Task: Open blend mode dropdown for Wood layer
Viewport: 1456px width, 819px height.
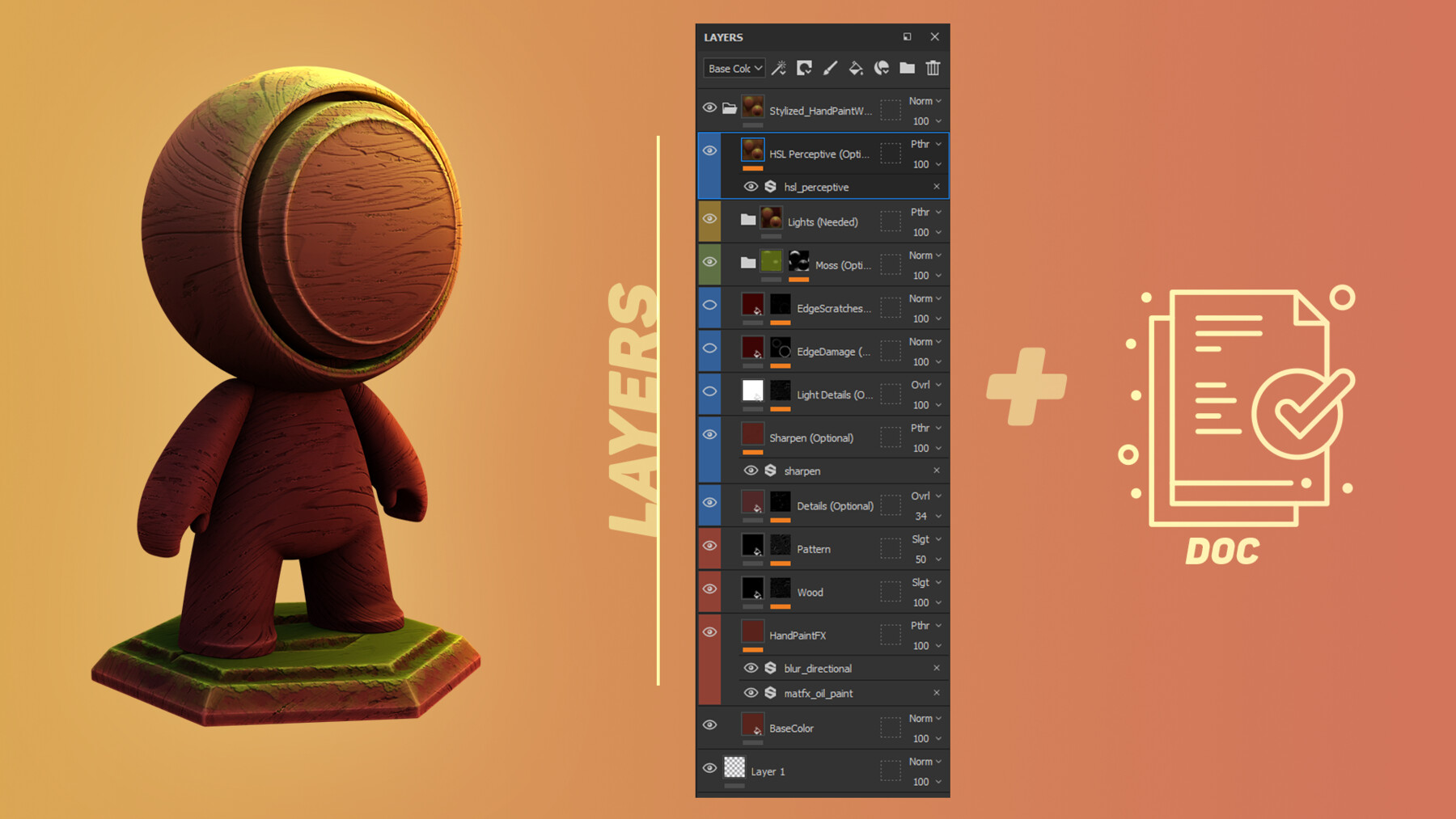Action: 925,582
